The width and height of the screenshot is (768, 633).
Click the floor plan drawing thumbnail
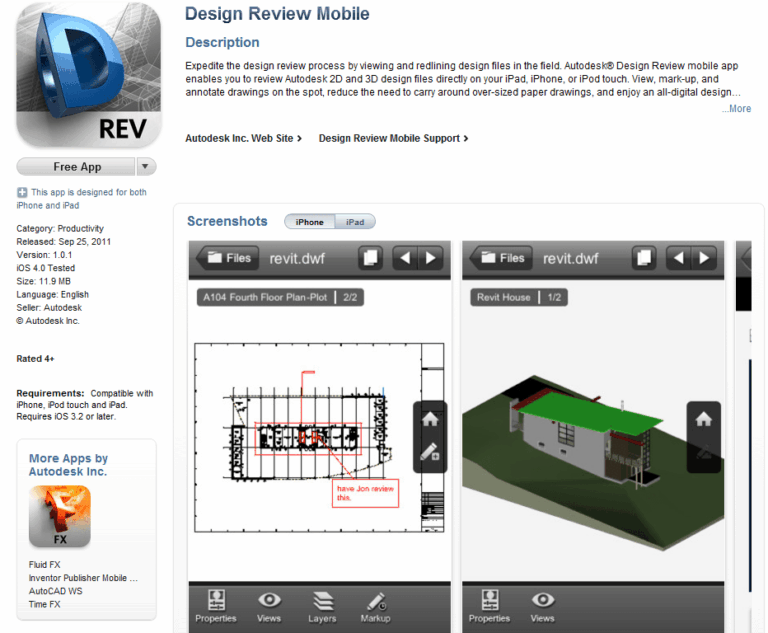tap(319, 438)
